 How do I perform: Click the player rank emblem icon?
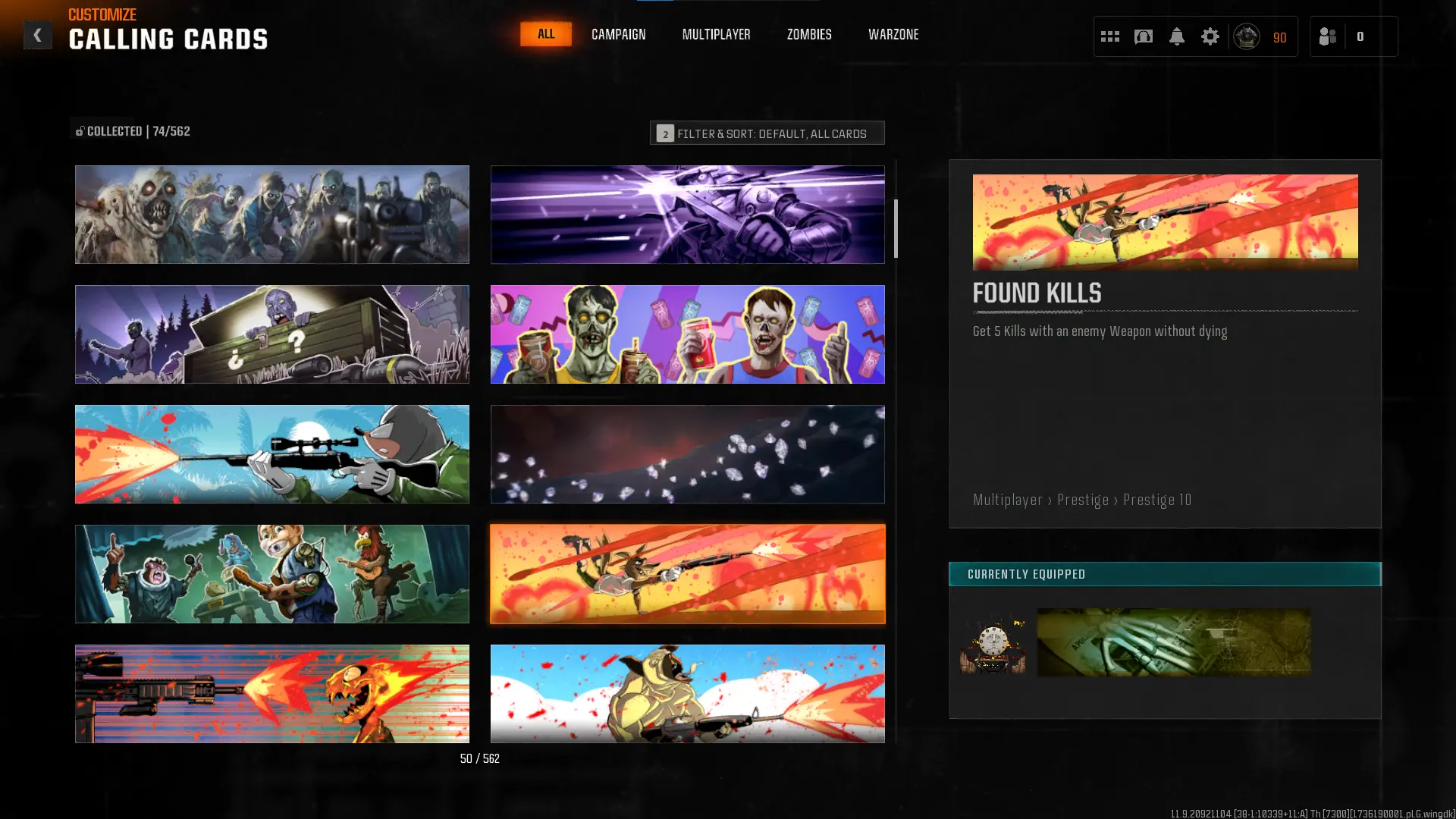click(x=1246, y=36)
